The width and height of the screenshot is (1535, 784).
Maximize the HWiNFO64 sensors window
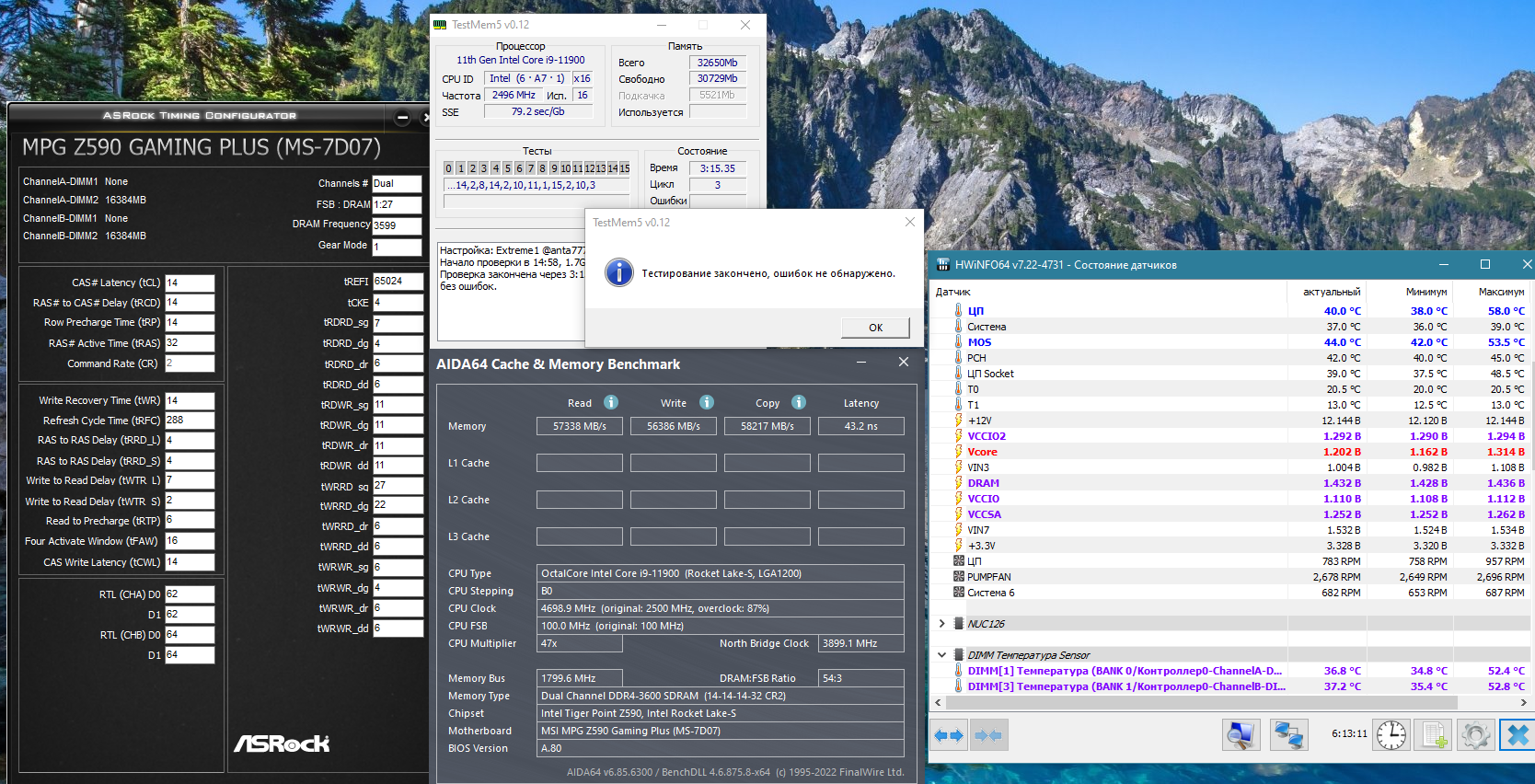pos(1484,264)
